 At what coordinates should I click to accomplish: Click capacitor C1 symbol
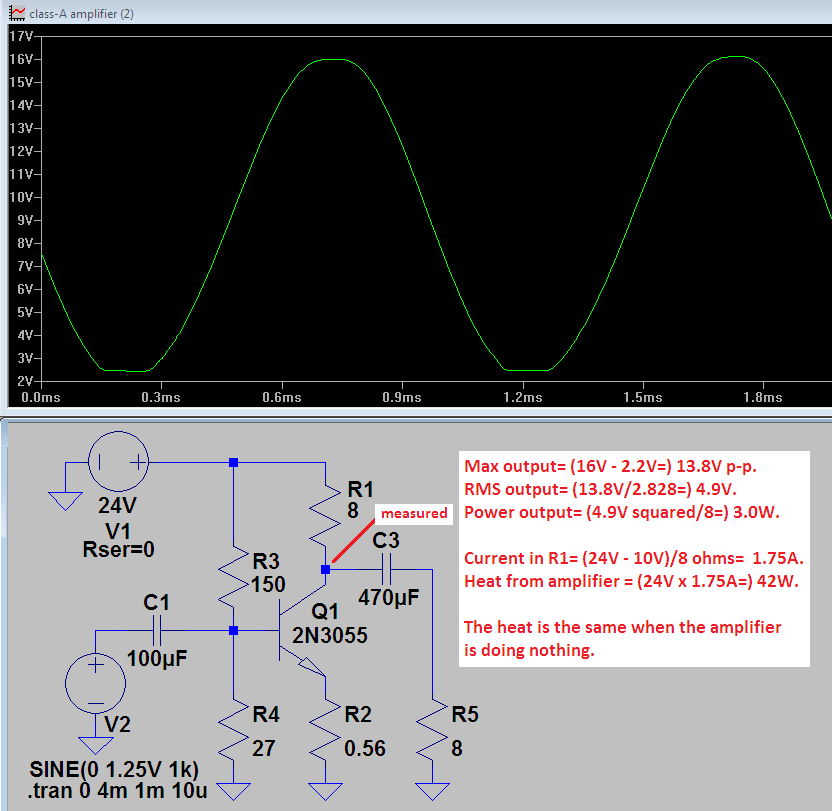157,631
